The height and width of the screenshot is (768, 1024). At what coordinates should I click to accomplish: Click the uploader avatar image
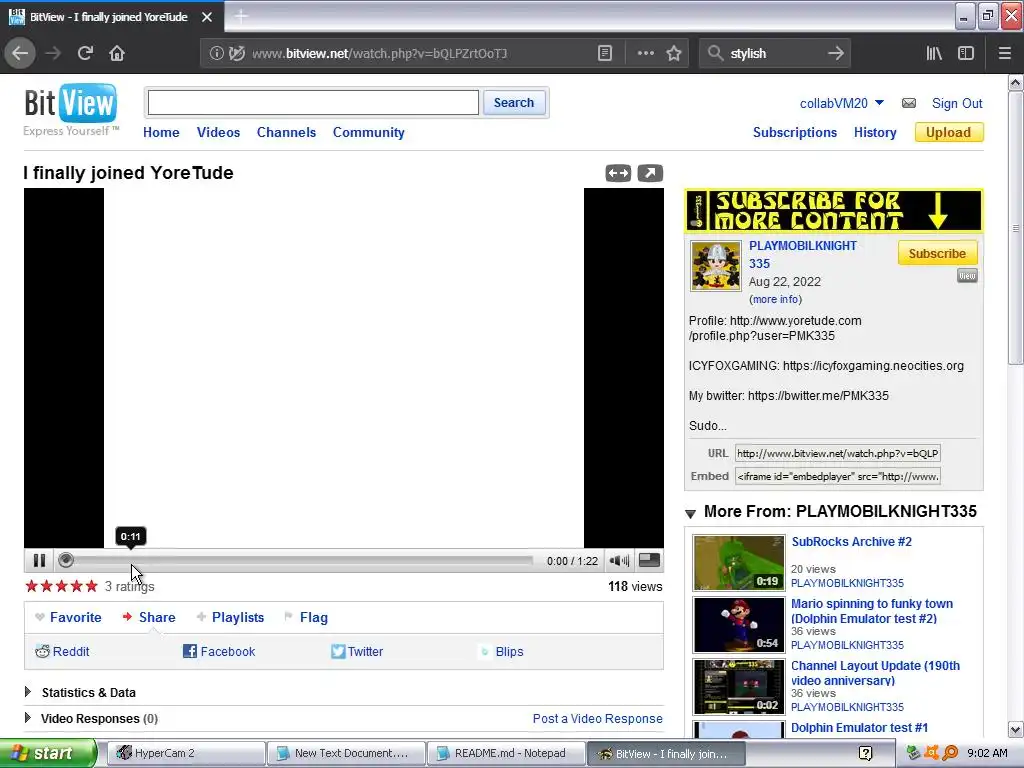716,266
